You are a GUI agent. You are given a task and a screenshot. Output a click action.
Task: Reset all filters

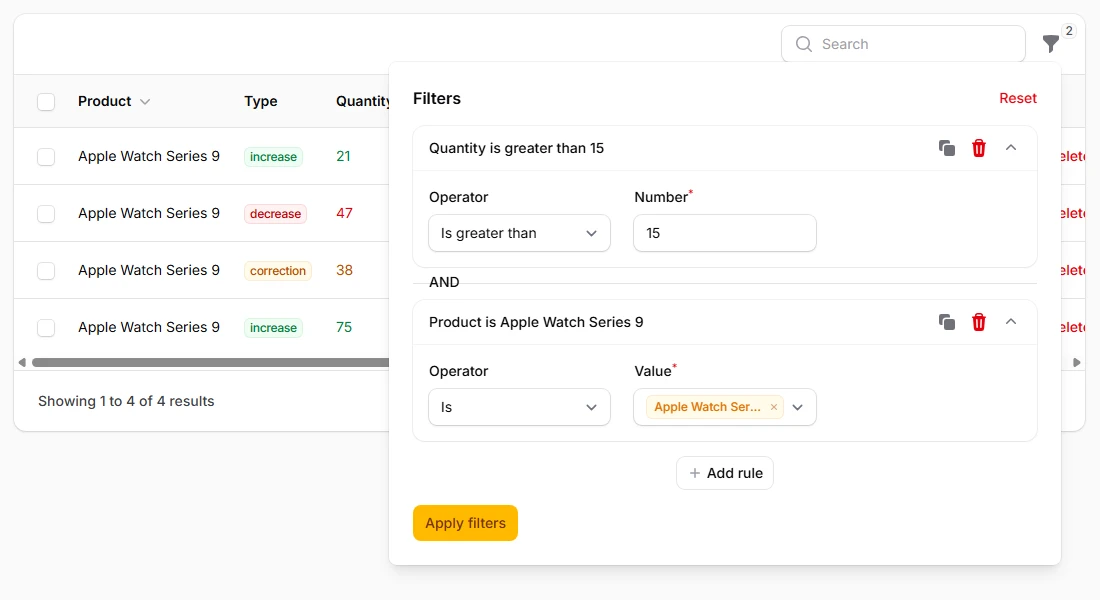point(1017,98)
